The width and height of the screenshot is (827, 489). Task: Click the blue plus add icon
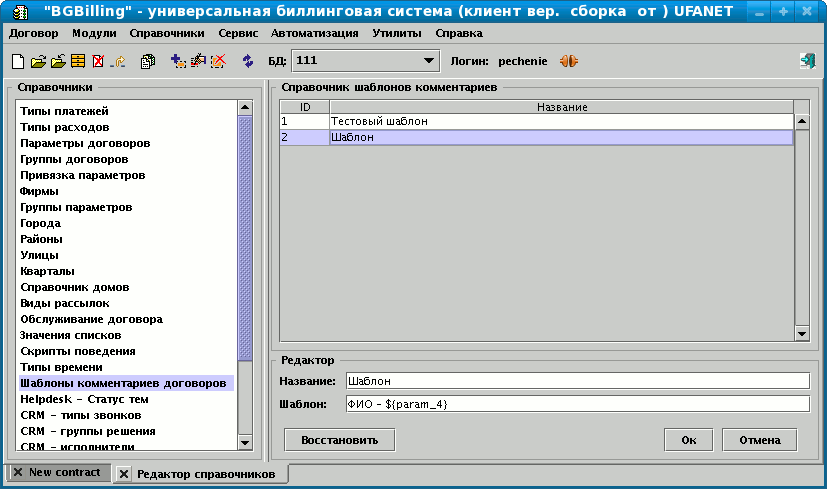pos(178,61)
